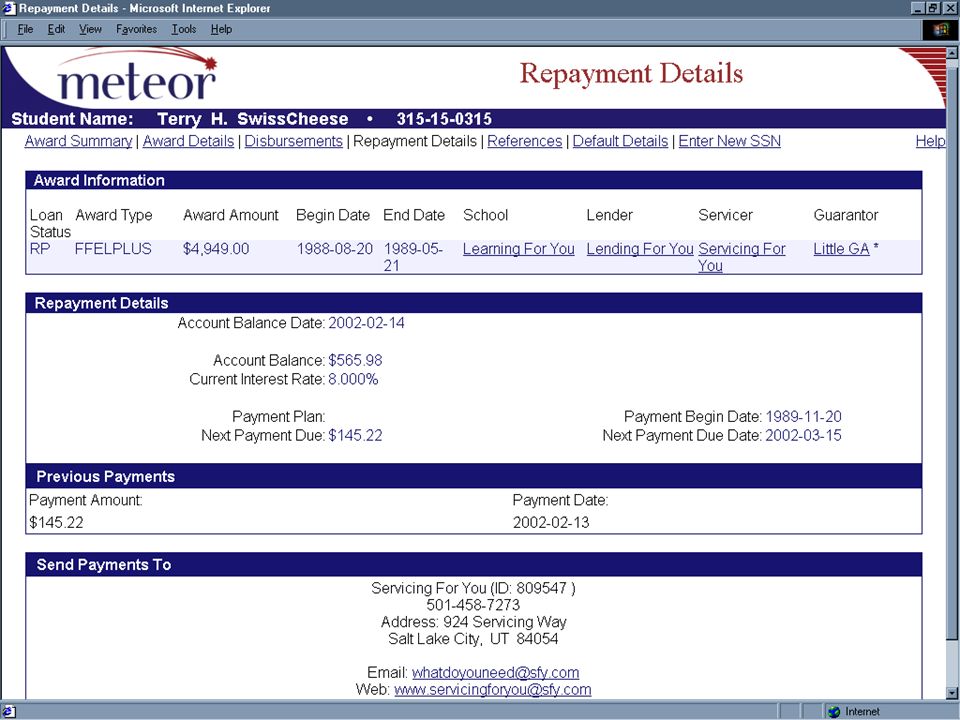Click previous payment date 2002-02-13
Viewport: 960px width, 720px height.
coord(551,522)
